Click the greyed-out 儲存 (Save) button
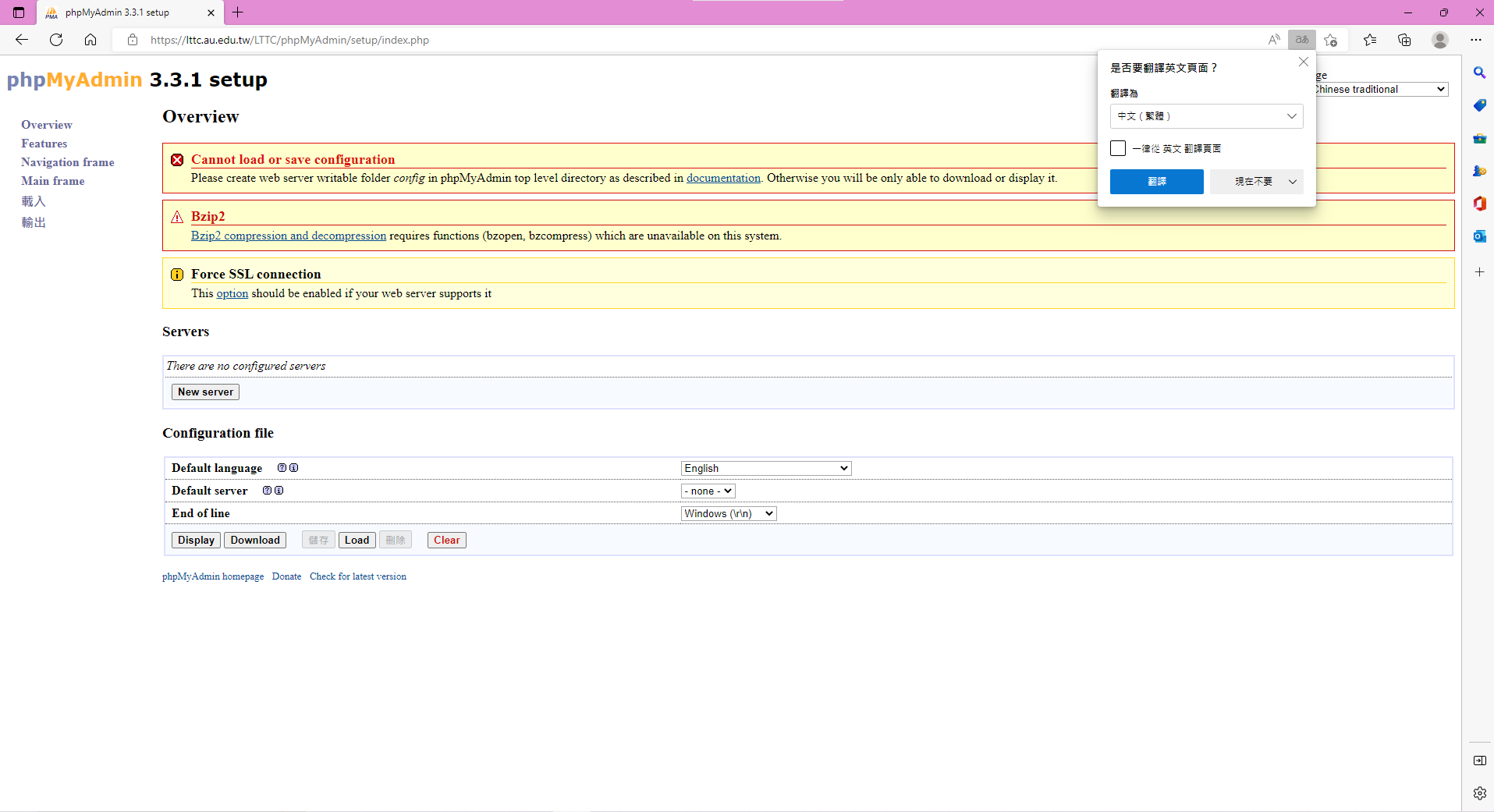Viewport: 1494px width, 812px height. [318, 540]
